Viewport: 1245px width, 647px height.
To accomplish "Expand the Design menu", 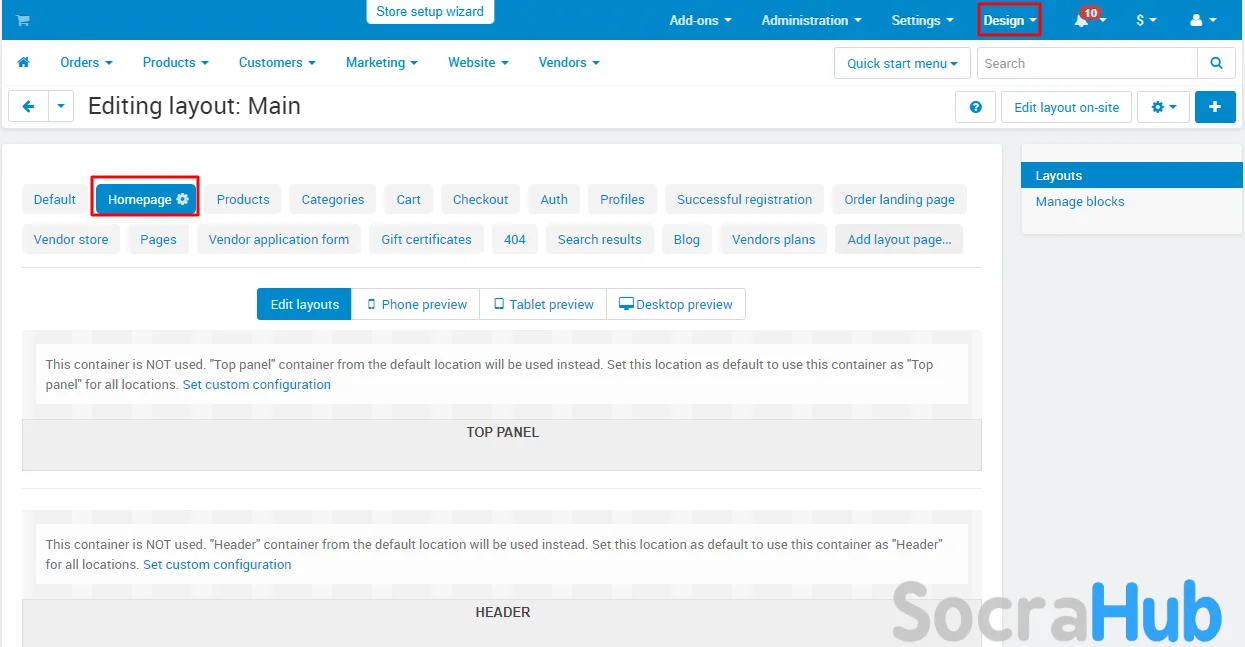I will (x=1009, y=20).
